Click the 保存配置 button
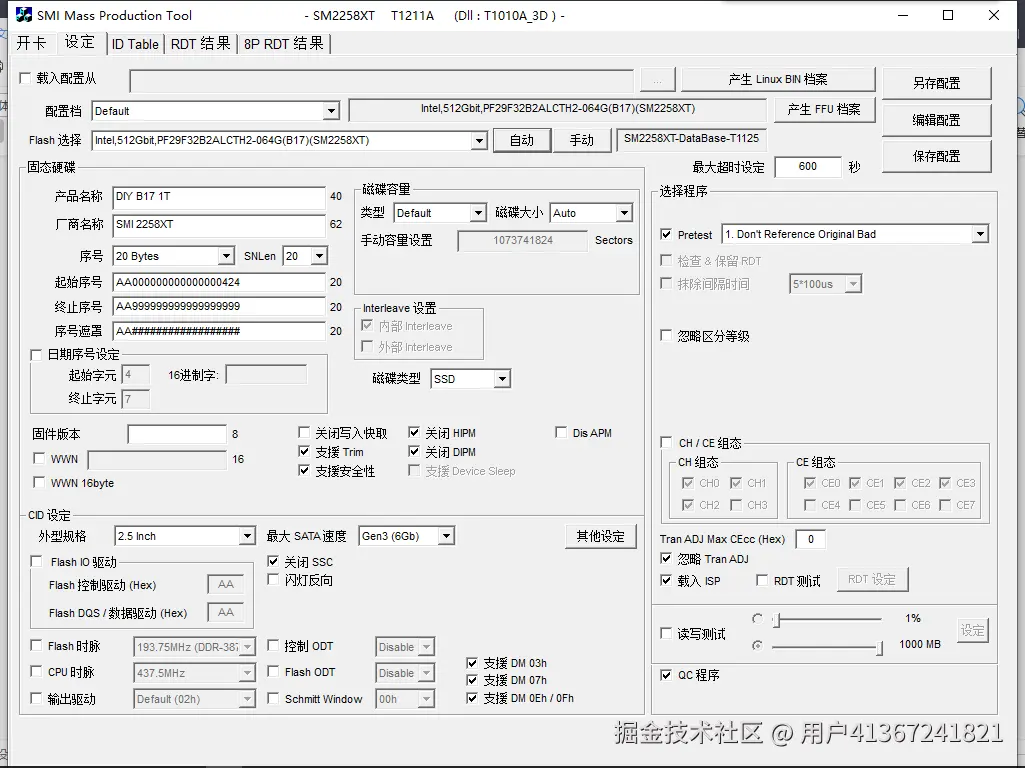Image resolution: width=1025 pixels, height=768 pixels. pos(936,156)
